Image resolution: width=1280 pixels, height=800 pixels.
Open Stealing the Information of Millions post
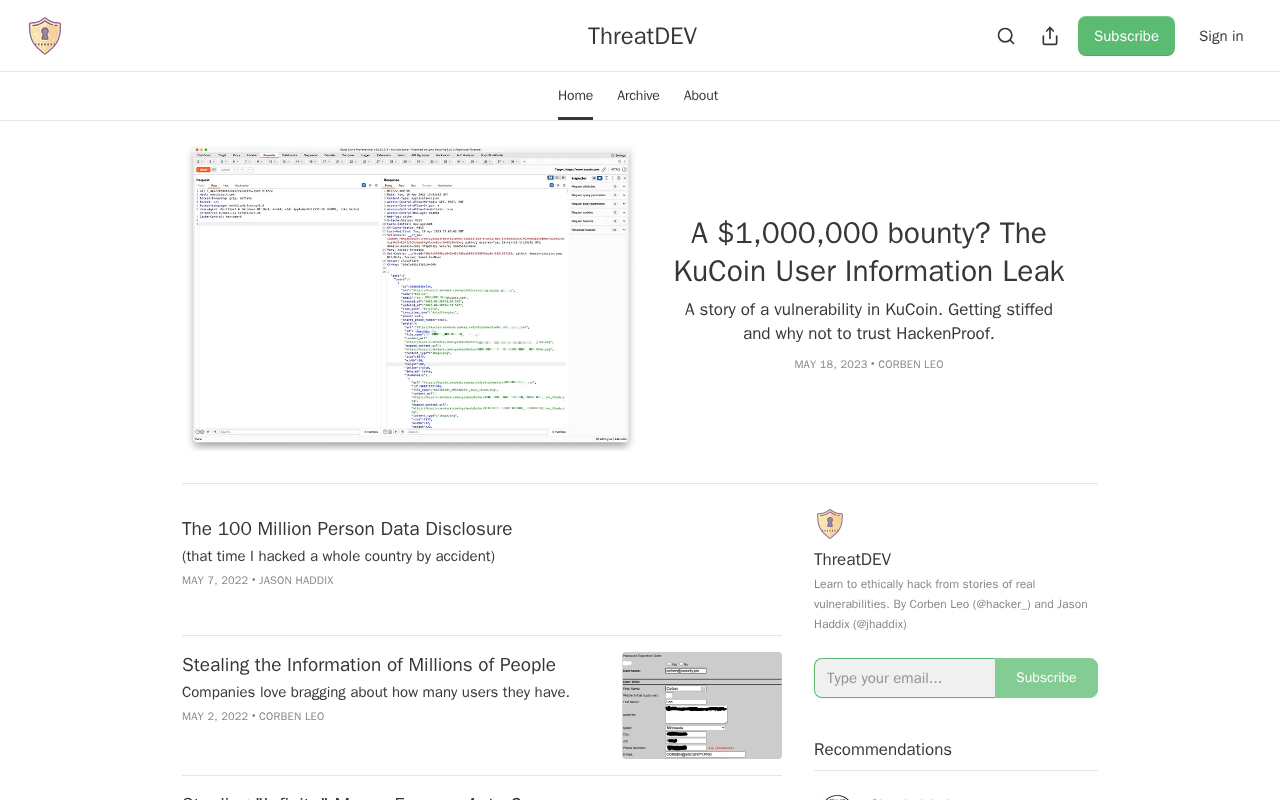[x=369, y=665]
